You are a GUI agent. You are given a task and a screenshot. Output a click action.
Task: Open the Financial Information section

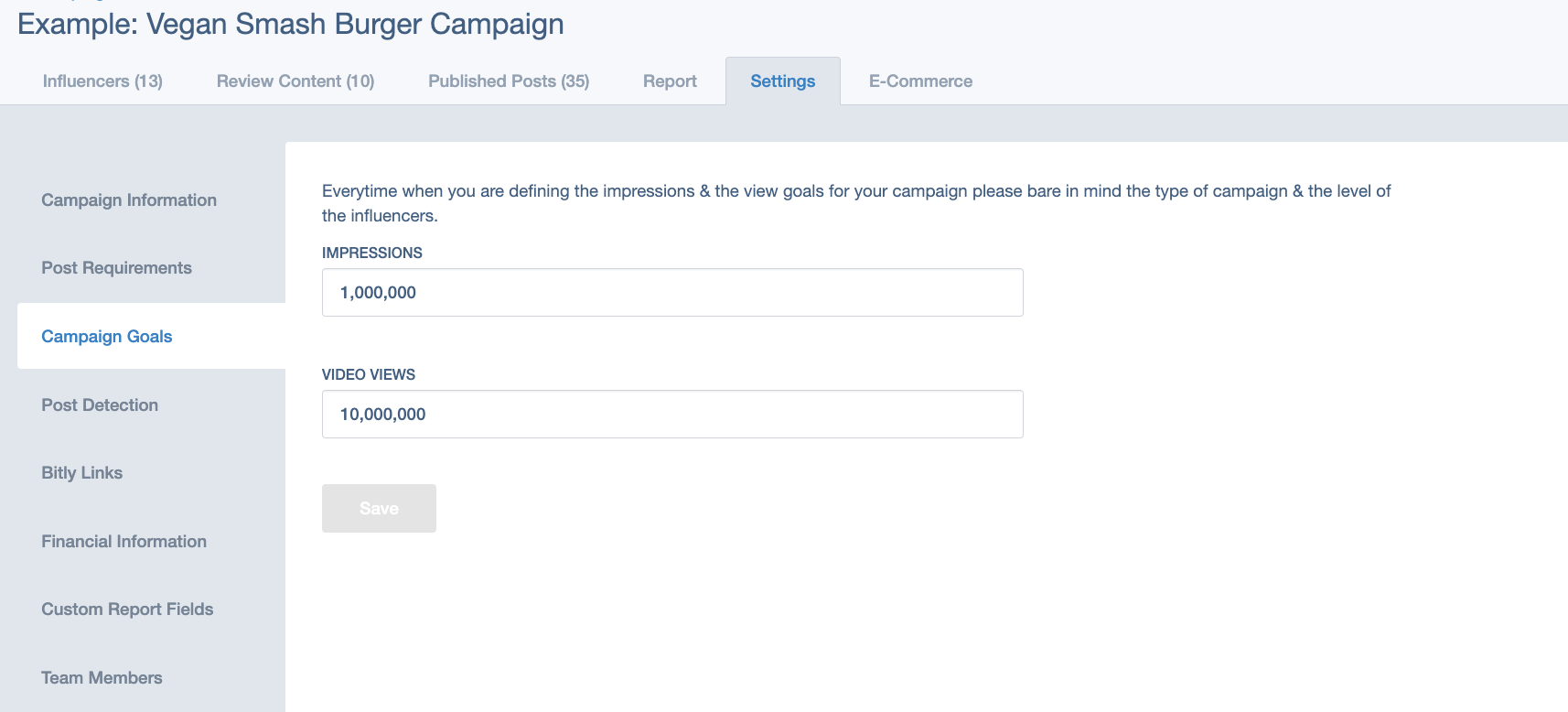tap(124, 542)
